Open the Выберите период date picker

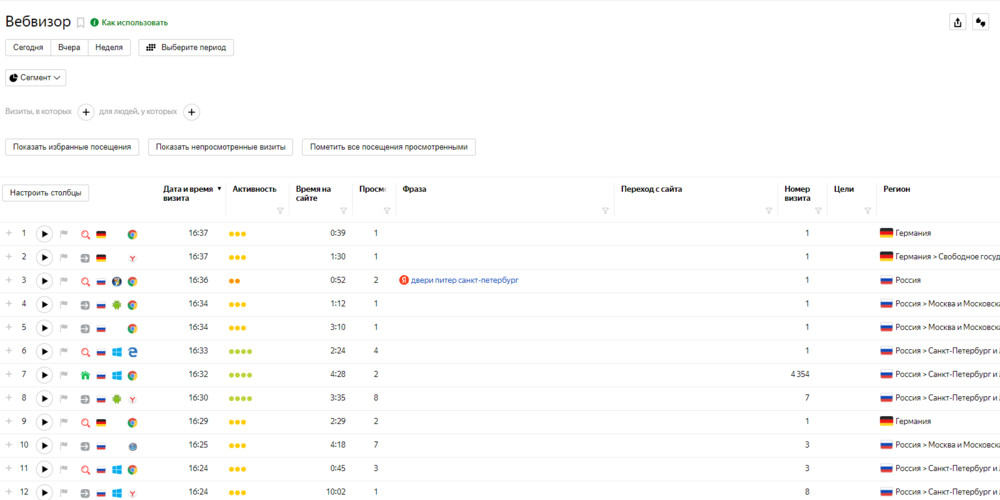pos(186,48)
